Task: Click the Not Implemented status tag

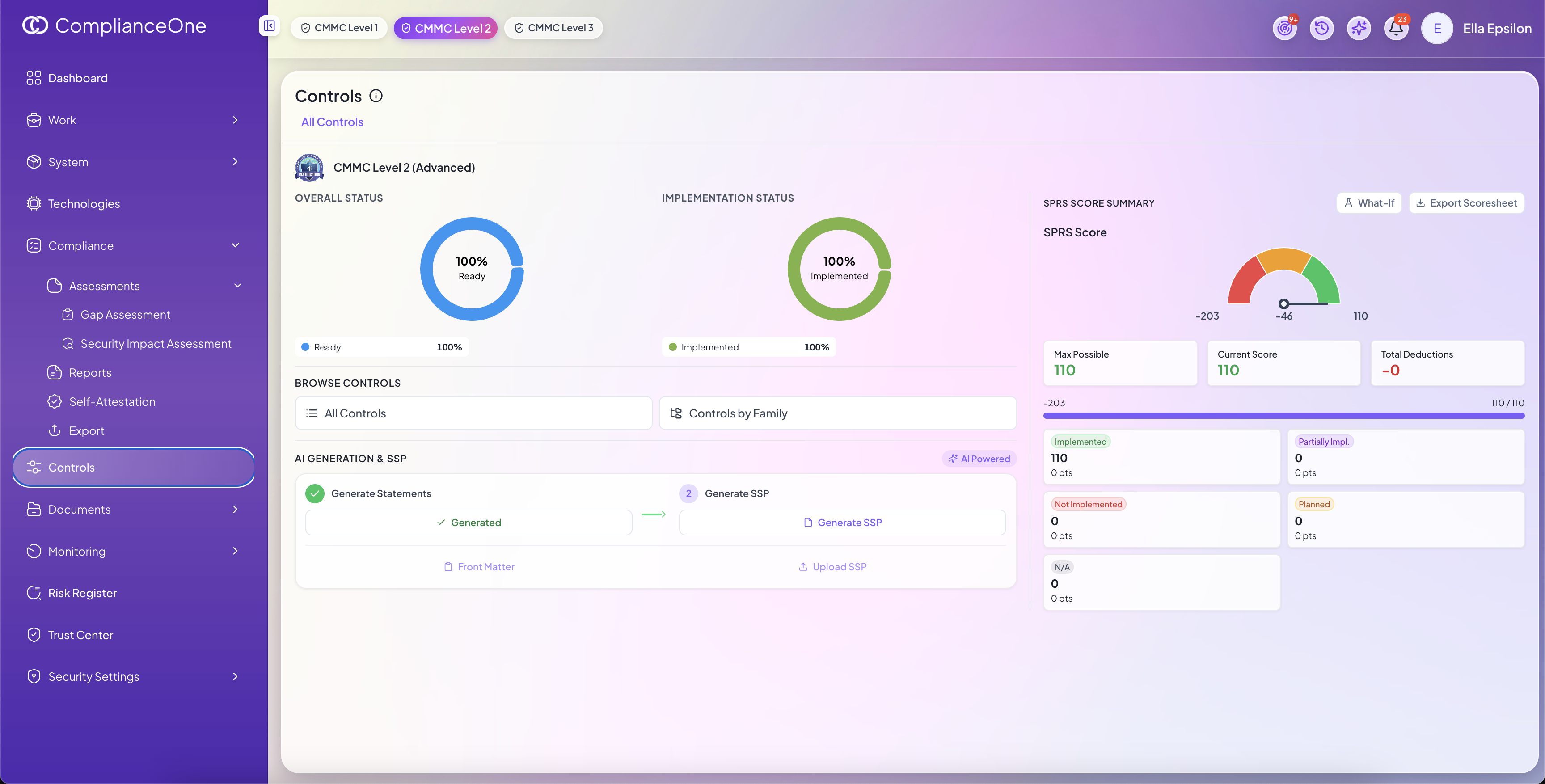Action: pos(1088,504)
